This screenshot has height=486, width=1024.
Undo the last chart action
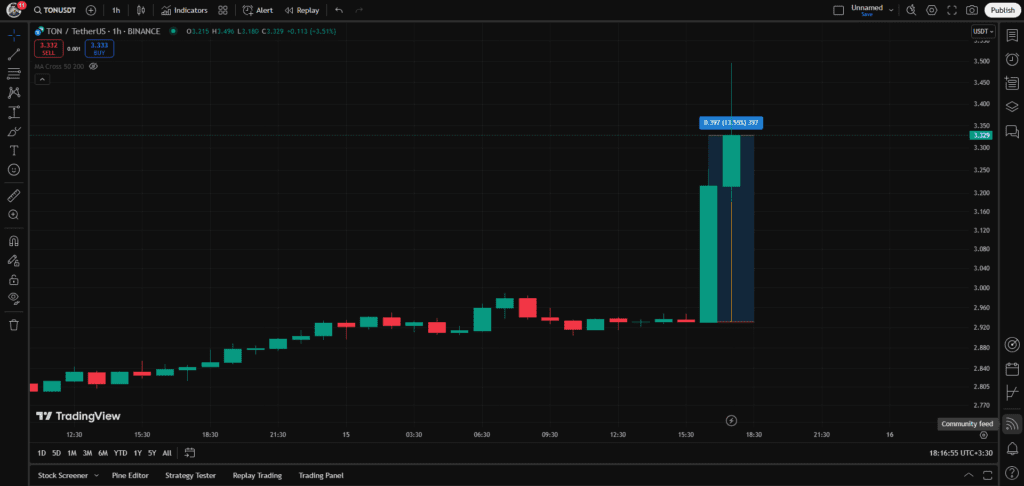[x=338, y=10]
